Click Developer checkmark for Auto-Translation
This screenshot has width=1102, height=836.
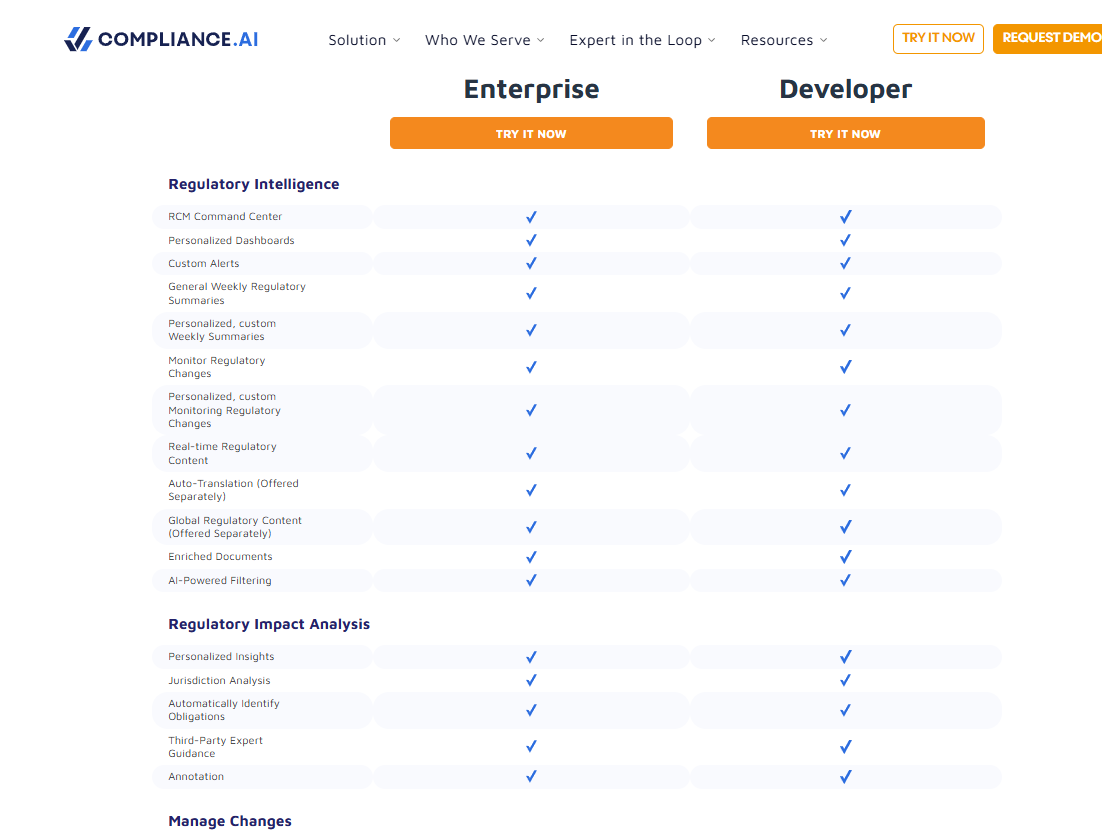(845, 490)
